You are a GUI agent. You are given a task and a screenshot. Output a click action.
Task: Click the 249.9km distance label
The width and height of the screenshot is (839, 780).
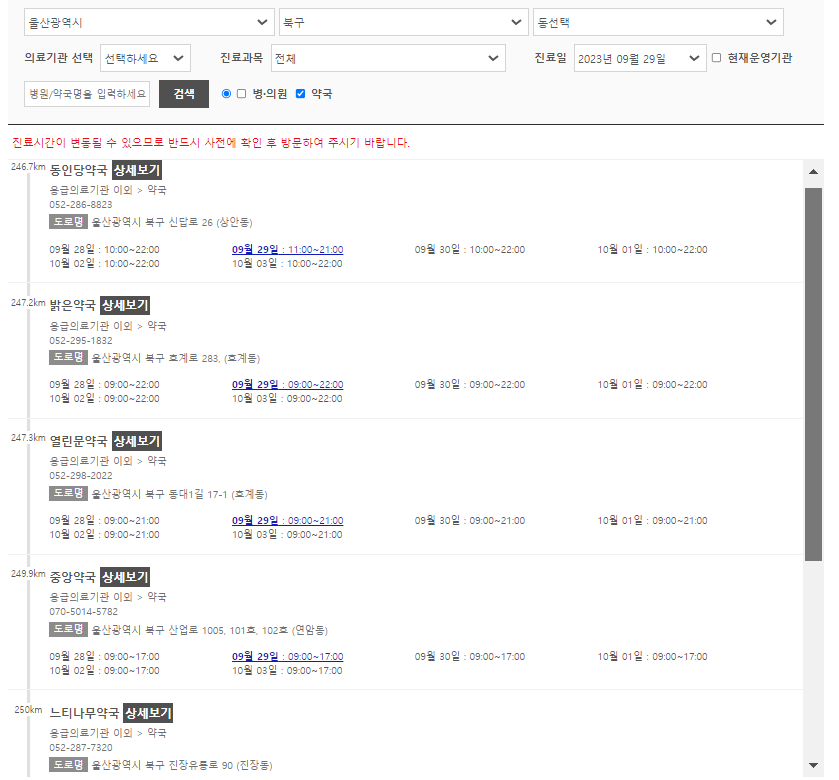[28, 573]
